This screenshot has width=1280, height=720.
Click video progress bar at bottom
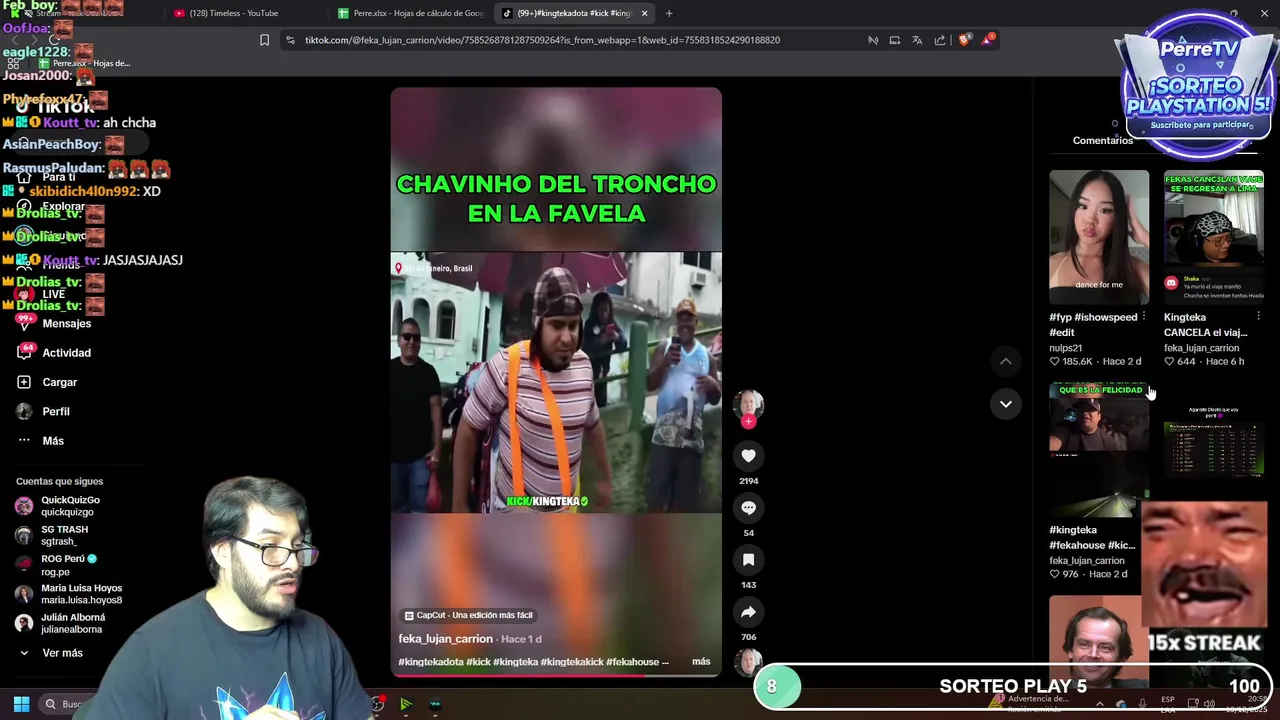point(556,675)
